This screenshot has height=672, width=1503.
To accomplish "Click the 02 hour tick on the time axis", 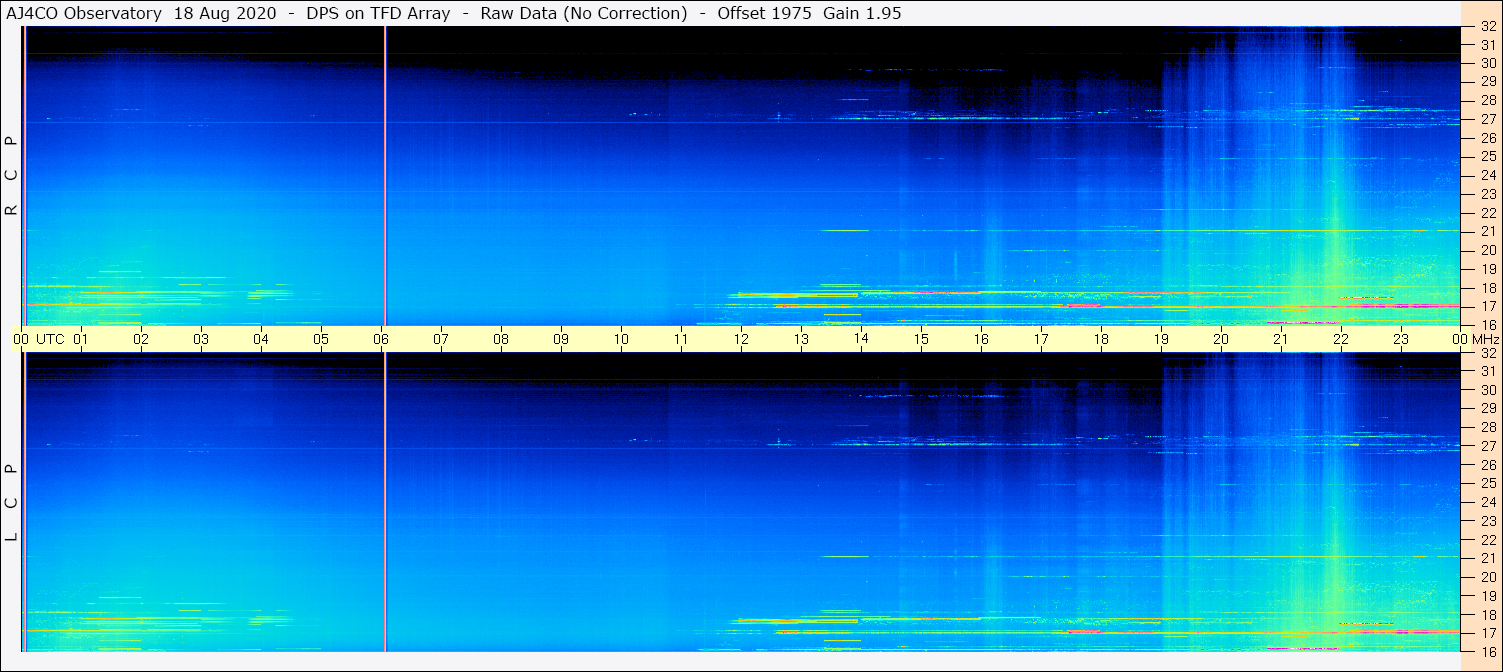I will coord(141,339).
